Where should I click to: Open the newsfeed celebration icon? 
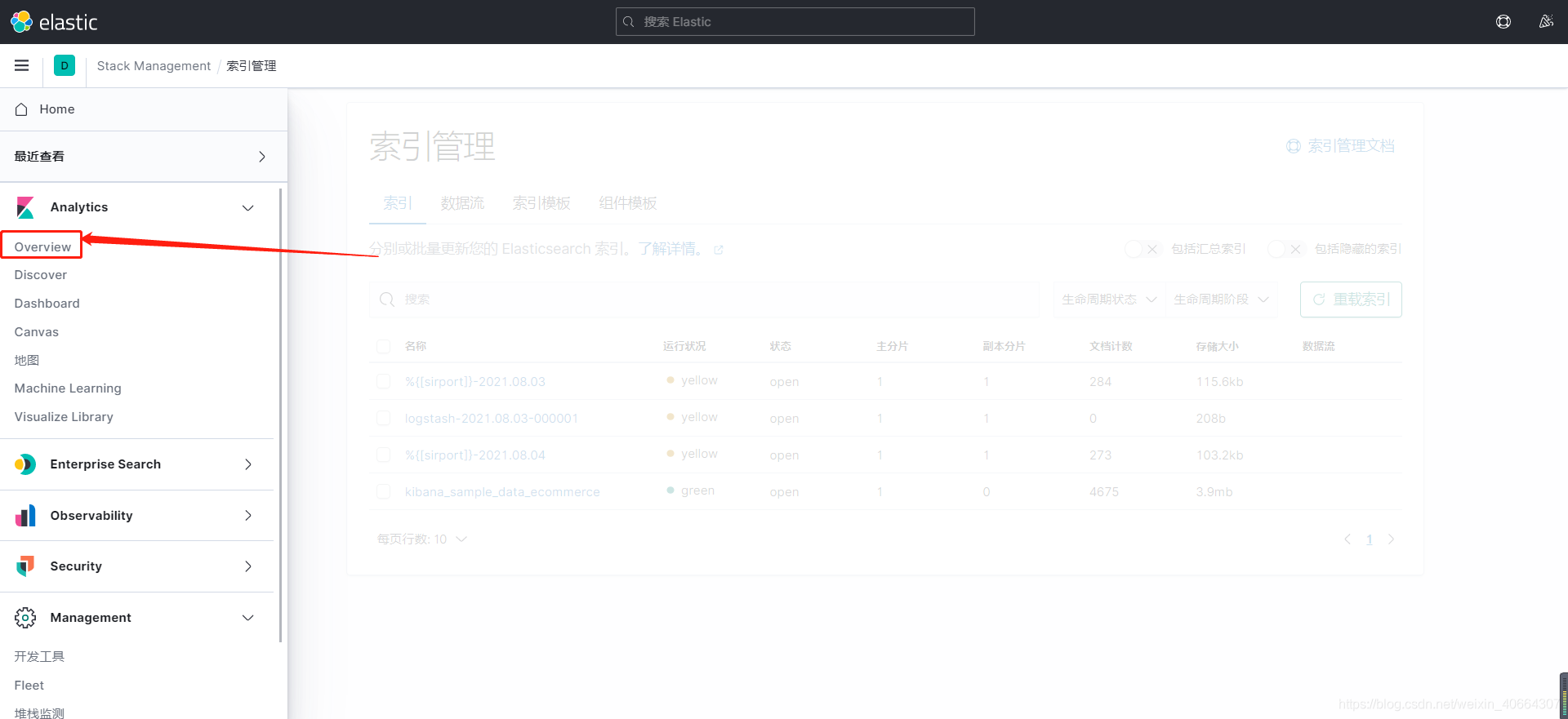pyautogui.click(x=1546, y=22)
